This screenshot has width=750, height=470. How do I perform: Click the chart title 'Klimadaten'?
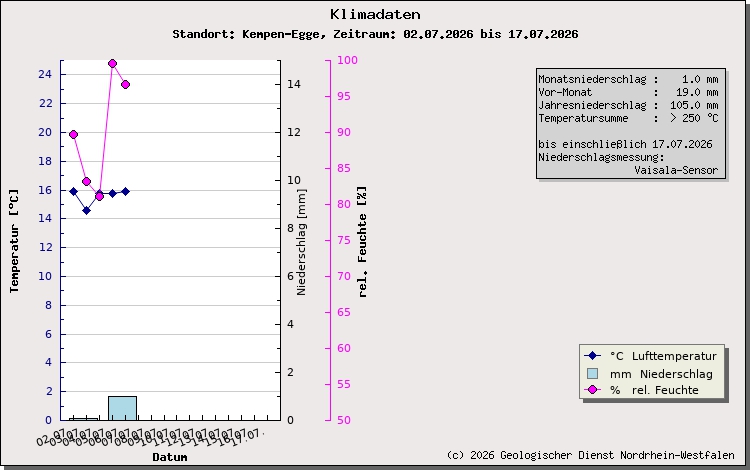(375, 14)
